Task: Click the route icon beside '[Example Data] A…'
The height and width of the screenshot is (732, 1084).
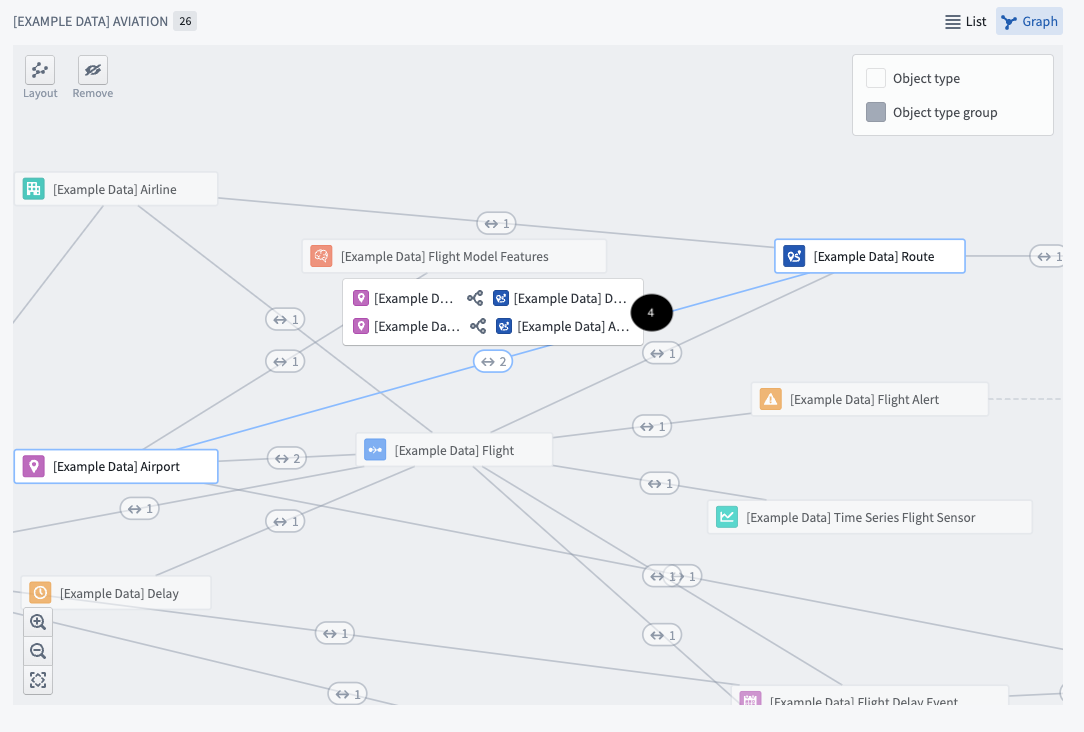Action: 504,326
